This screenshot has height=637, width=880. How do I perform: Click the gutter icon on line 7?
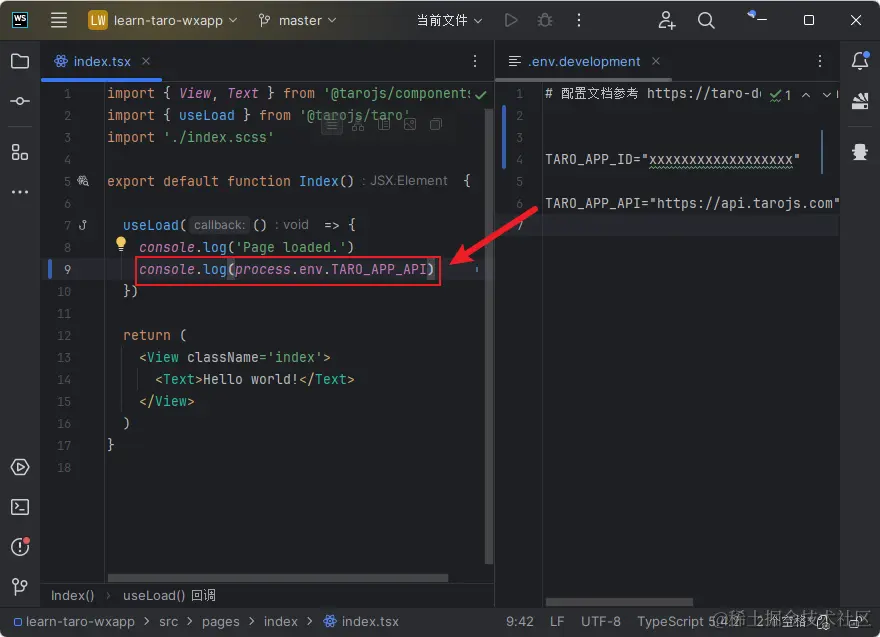83,225
